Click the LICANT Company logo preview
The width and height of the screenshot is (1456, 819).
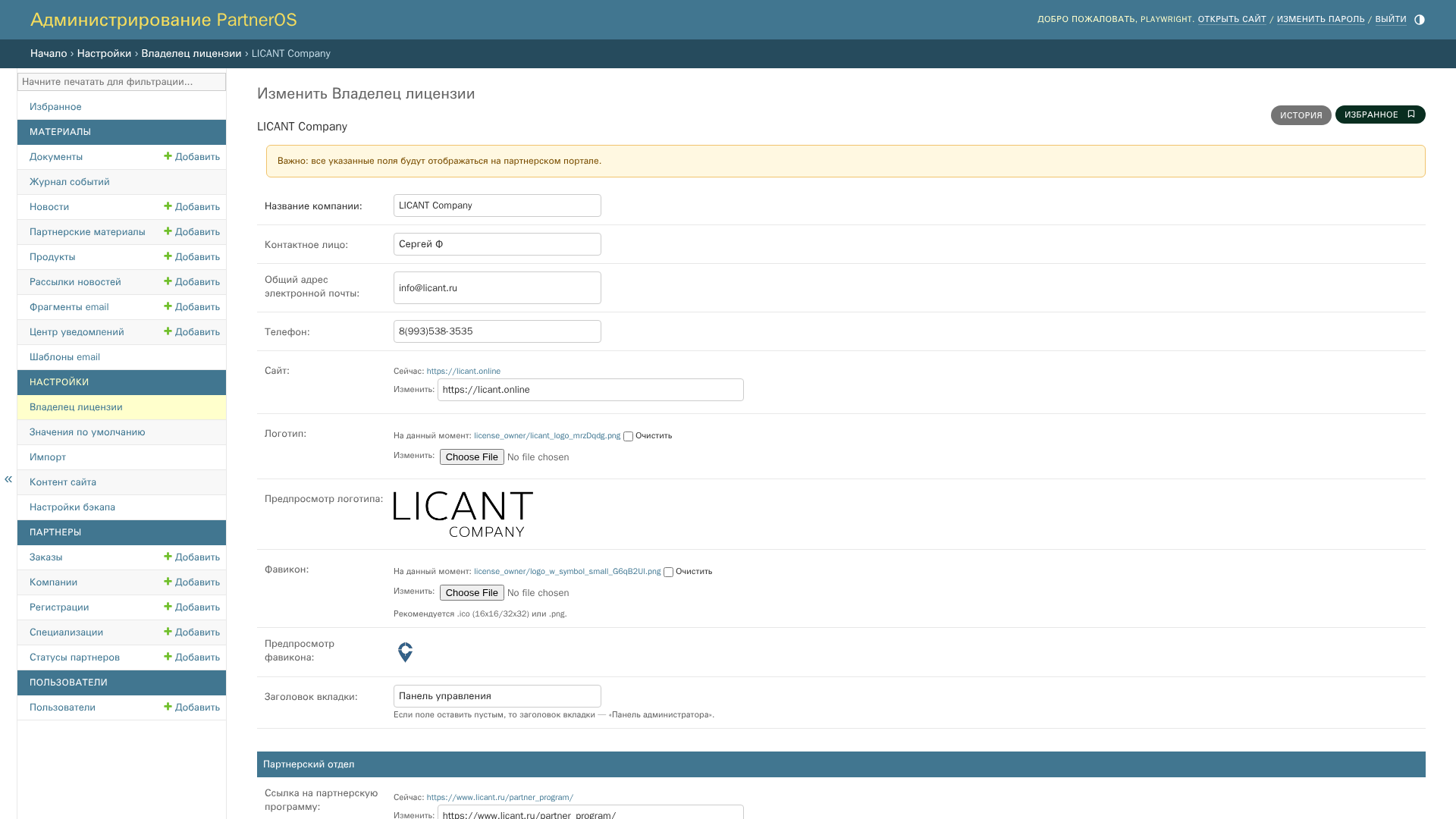point(463,514)
